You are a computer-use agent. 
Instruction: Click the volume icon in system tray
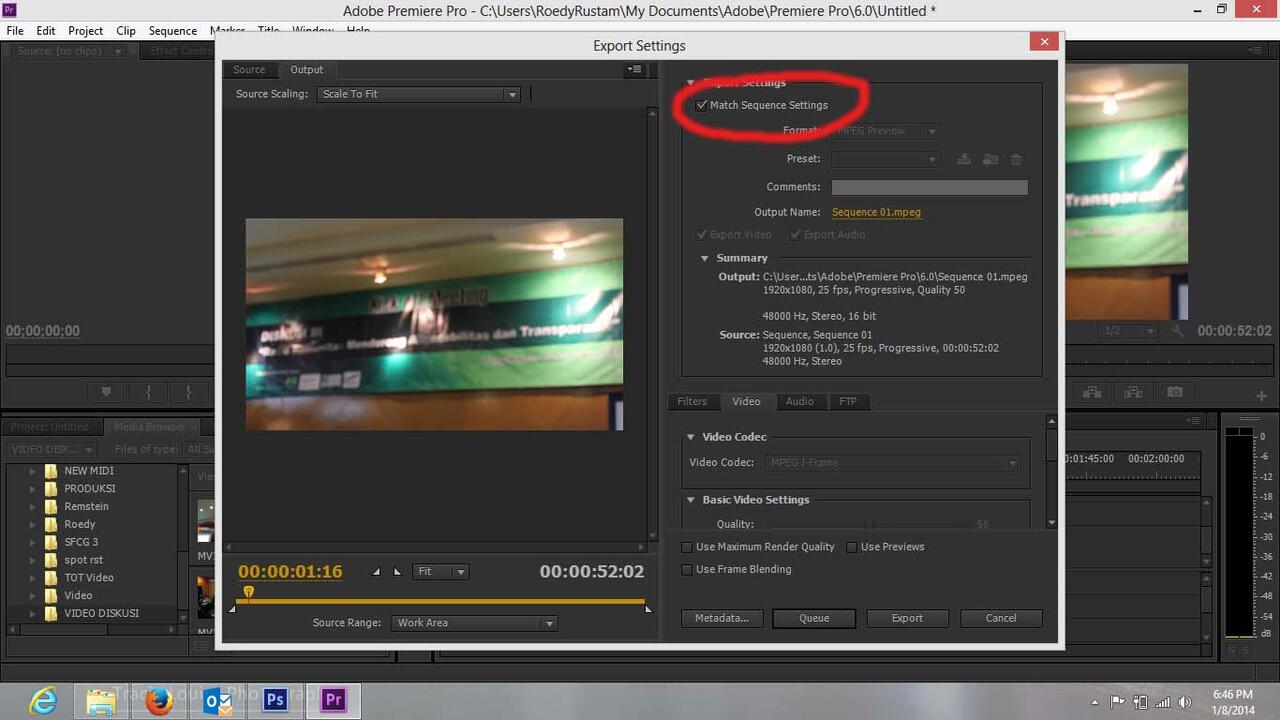[x=1186, y=702]
